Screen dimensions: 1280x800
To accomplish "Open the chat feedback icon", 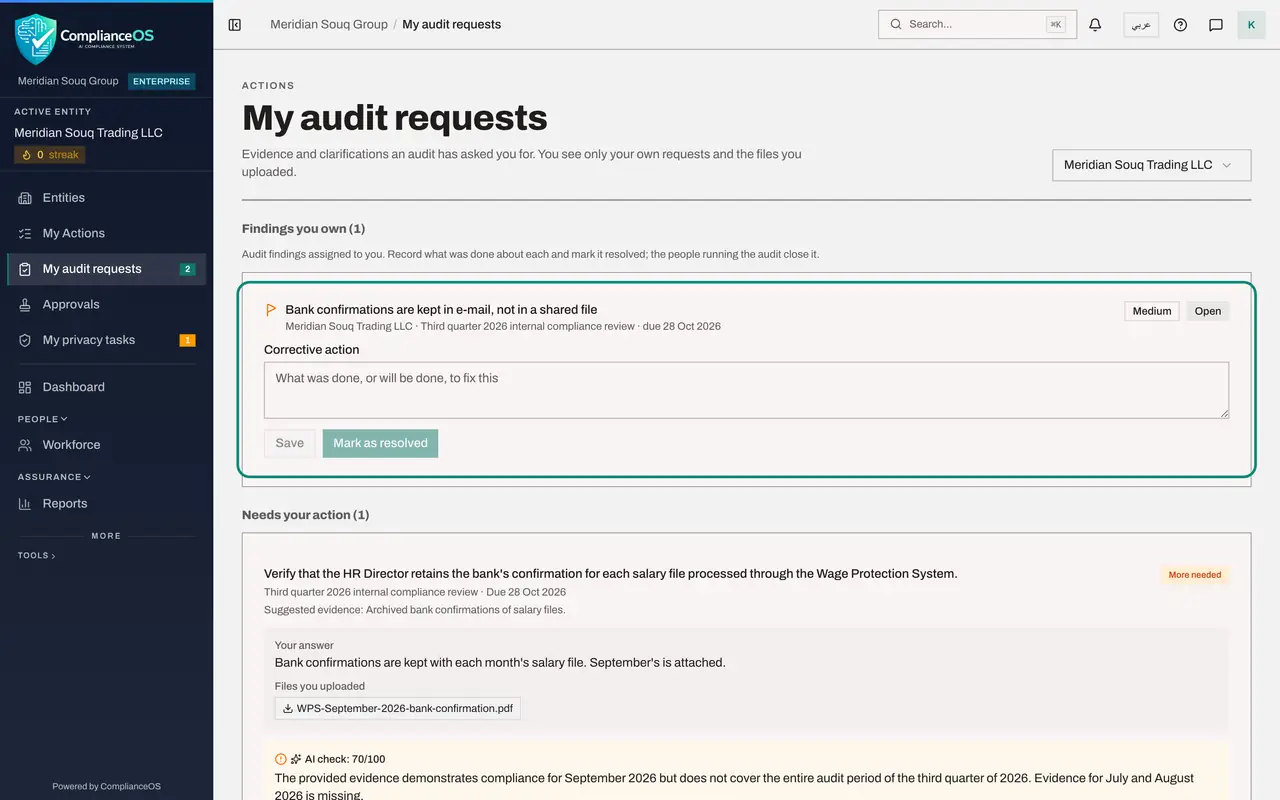I will pyautogui.click(x=1216, y=25).
